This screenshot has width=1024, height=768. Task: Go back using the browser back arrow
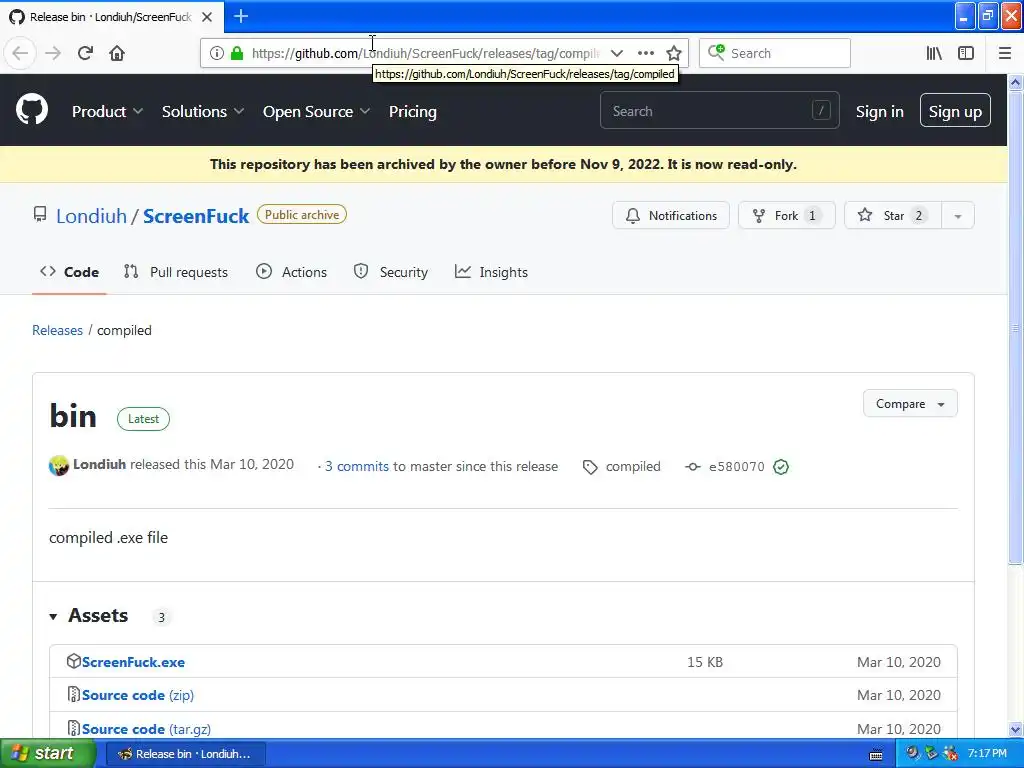pyautogui.click(x=20, y=53)
